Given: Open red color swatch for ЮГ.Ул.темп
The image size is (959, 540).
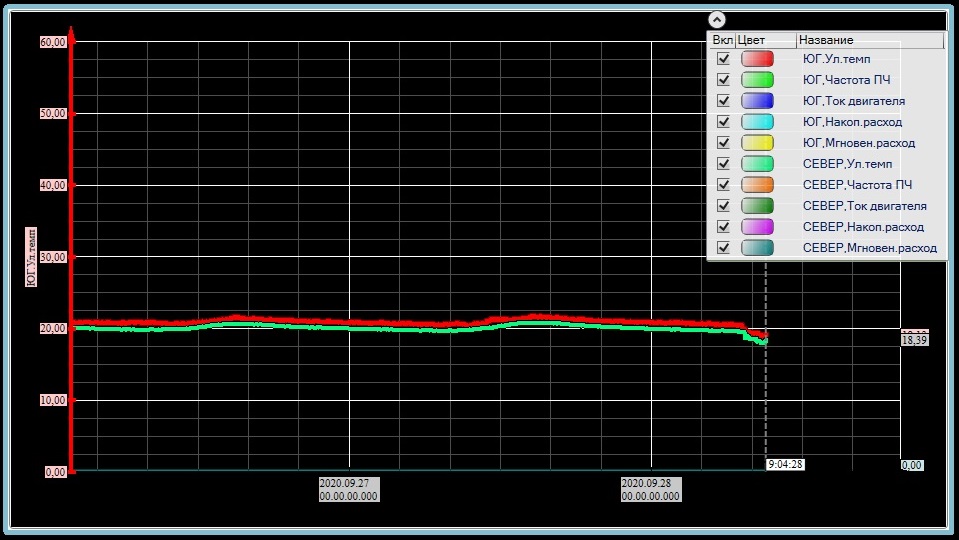Looking at the screenshot, I should tap(757, 59).
